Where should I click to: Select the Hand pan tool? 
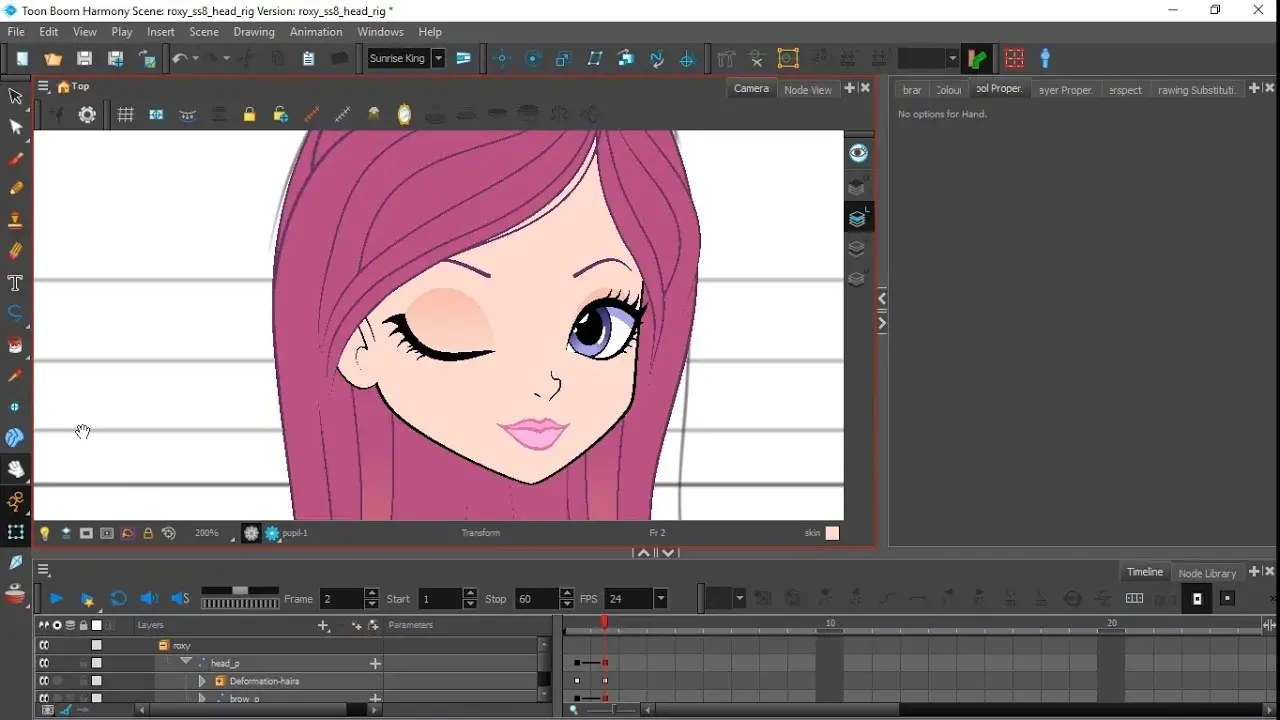click(x=15, y=469)
